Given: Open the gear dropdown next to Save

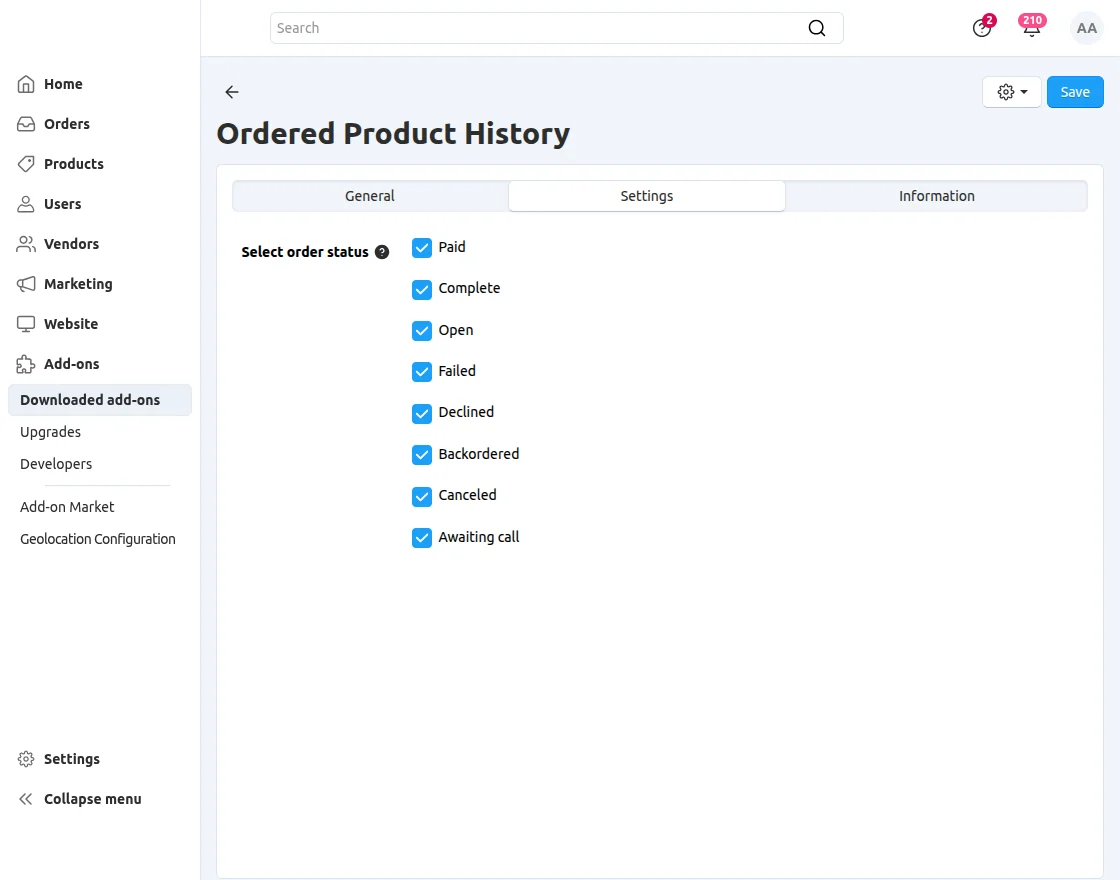Looking at the screenshot, I should 1011,92.
